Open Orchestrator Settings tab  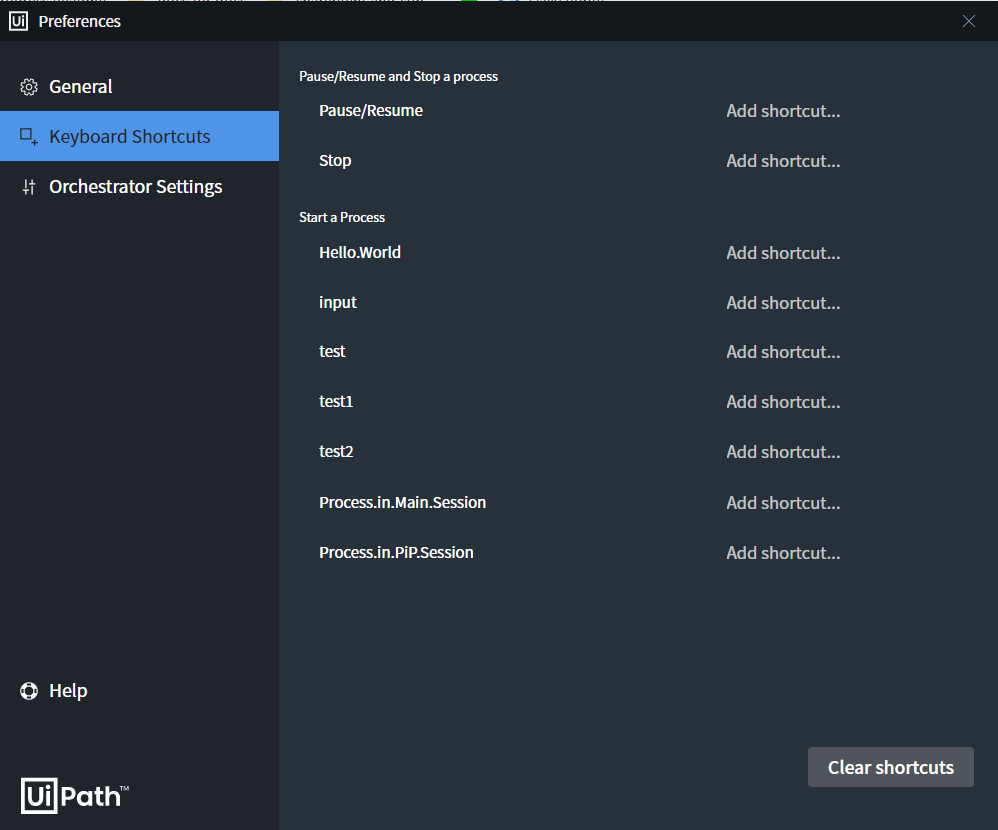[x=139, y=186]
